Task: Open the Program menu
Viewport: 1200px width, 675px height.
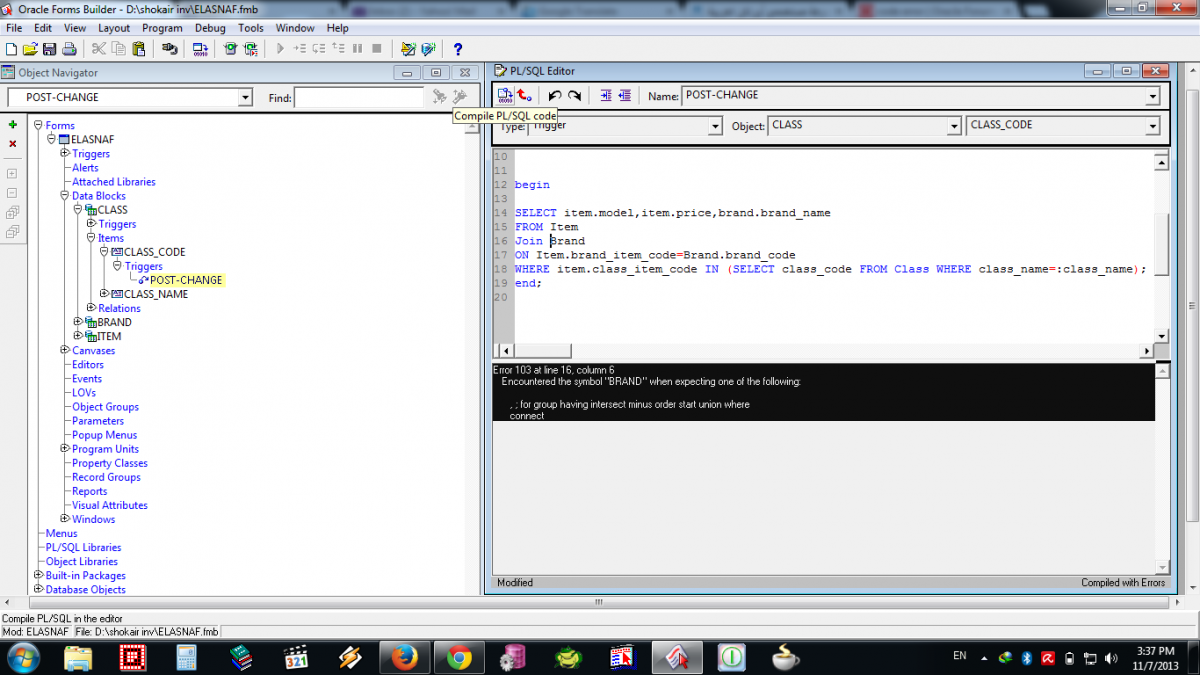Action: pyautogui.click(x=162, y=28)
